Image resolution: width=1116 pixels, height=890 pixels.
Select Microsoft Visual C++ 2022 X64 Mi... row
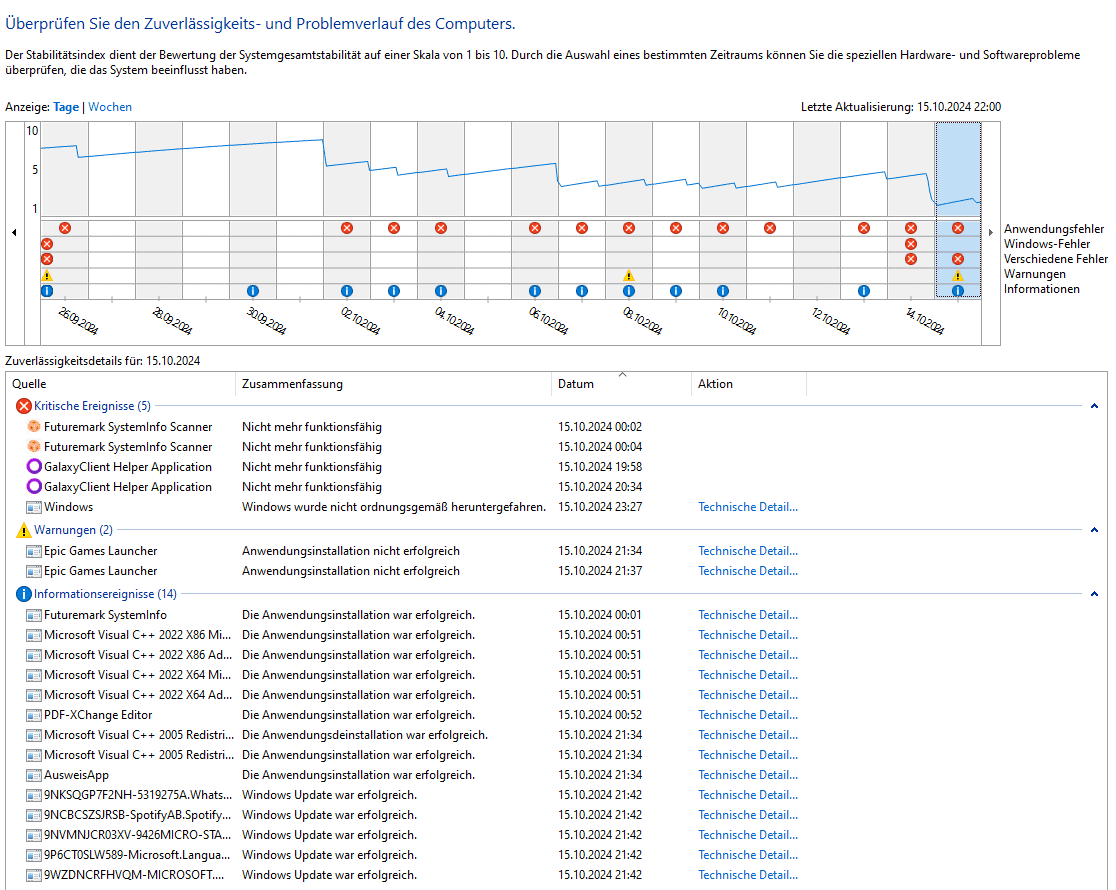coord(555,675)
